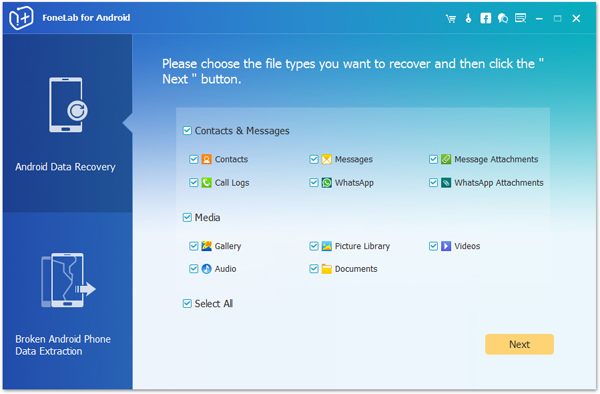Toggle the Gallery checkbox
Viewport: 600px width, 394px height.
pyautogui.click(x=194, y=246)
